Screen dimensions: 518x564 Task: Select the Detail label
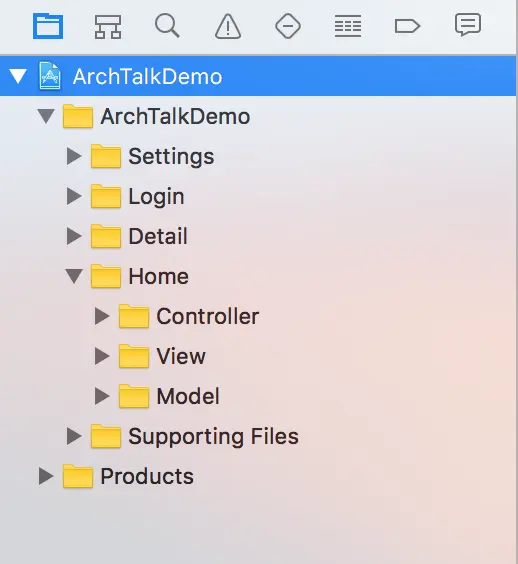(x=158, y=236)
